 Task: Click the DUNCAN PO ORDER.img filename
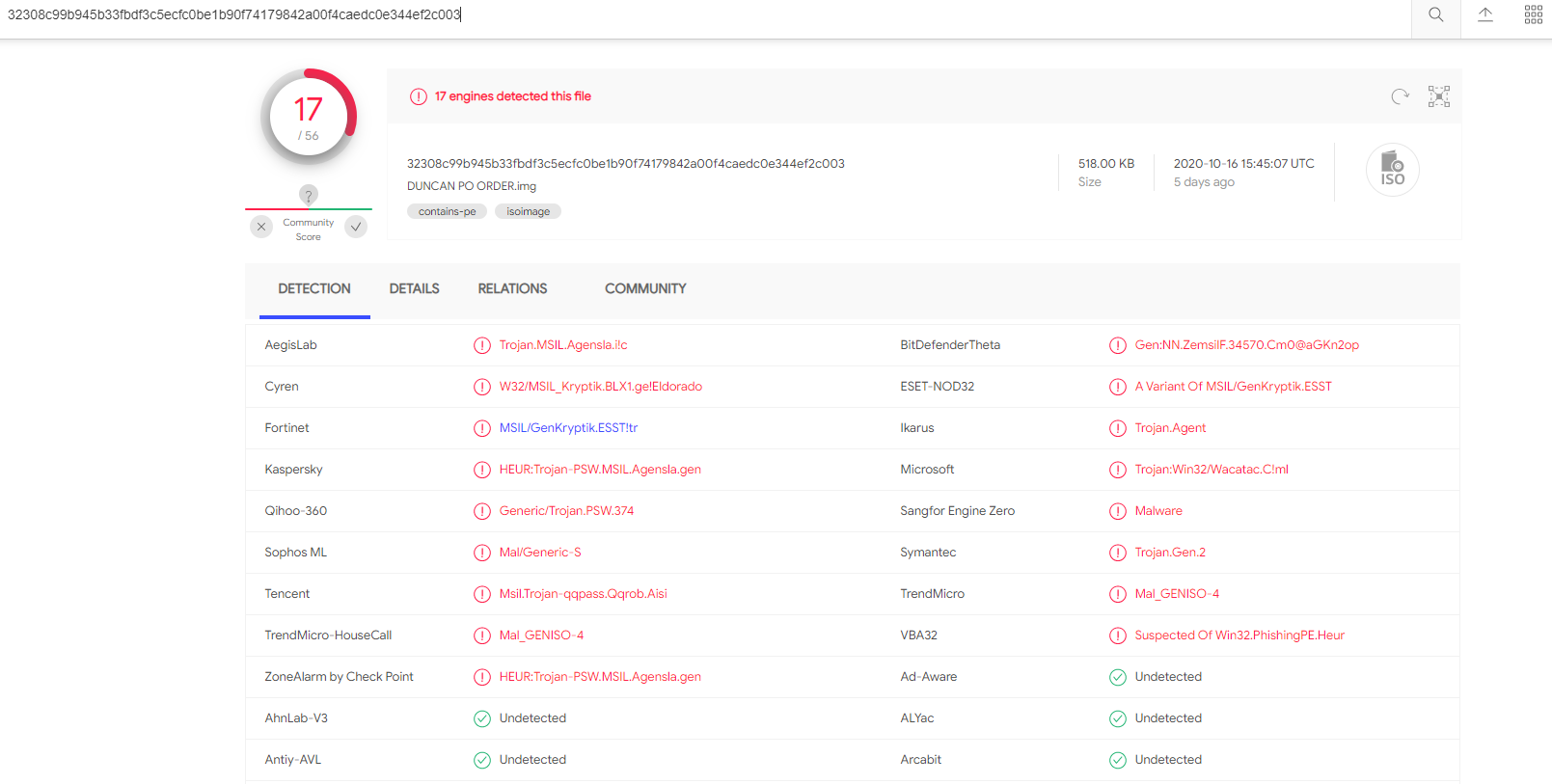pos(472,186)
